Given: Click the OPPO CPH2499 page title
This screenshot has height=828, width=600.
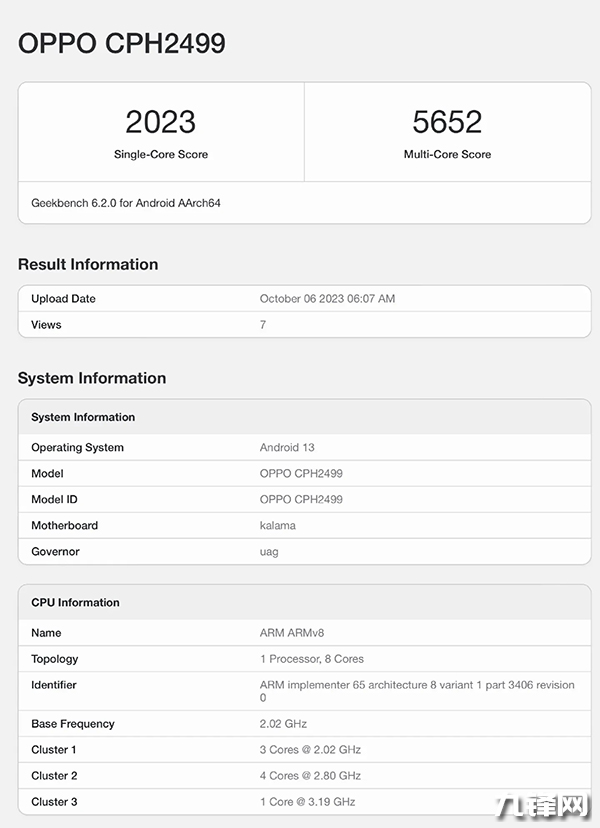Looking at the screenshot, I should pyautogui.click(x=121, y=43).
